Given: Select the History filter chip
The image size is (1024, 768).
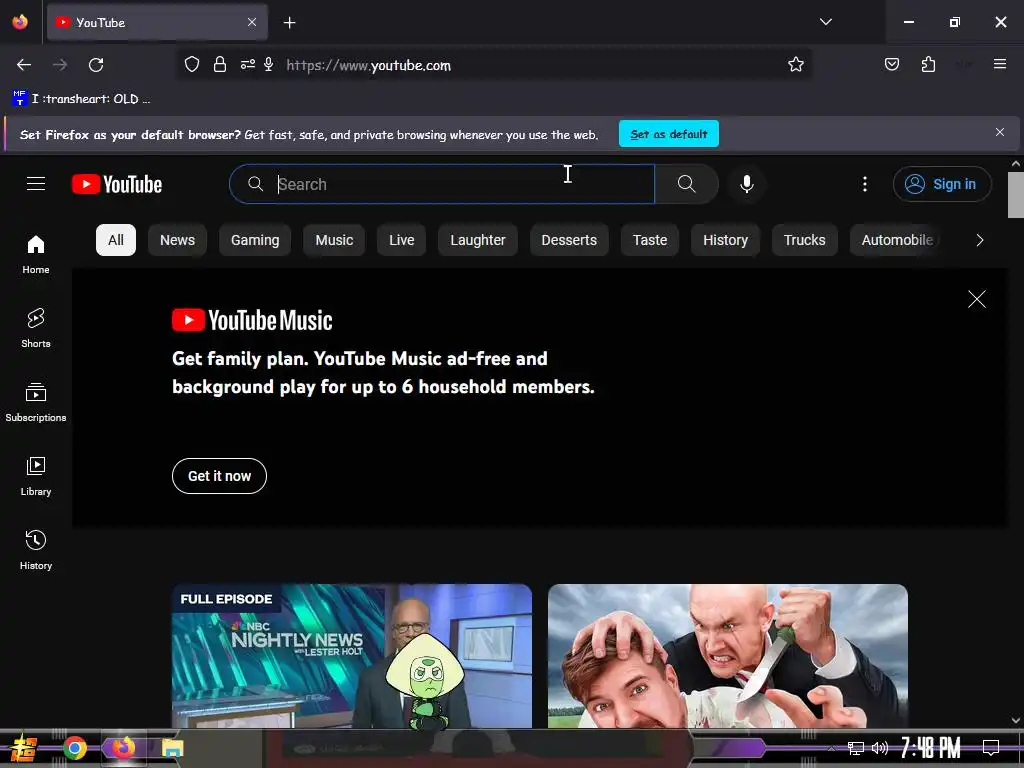Looking at the screenshot, I should pyautogui.click(x=725, y=240).
